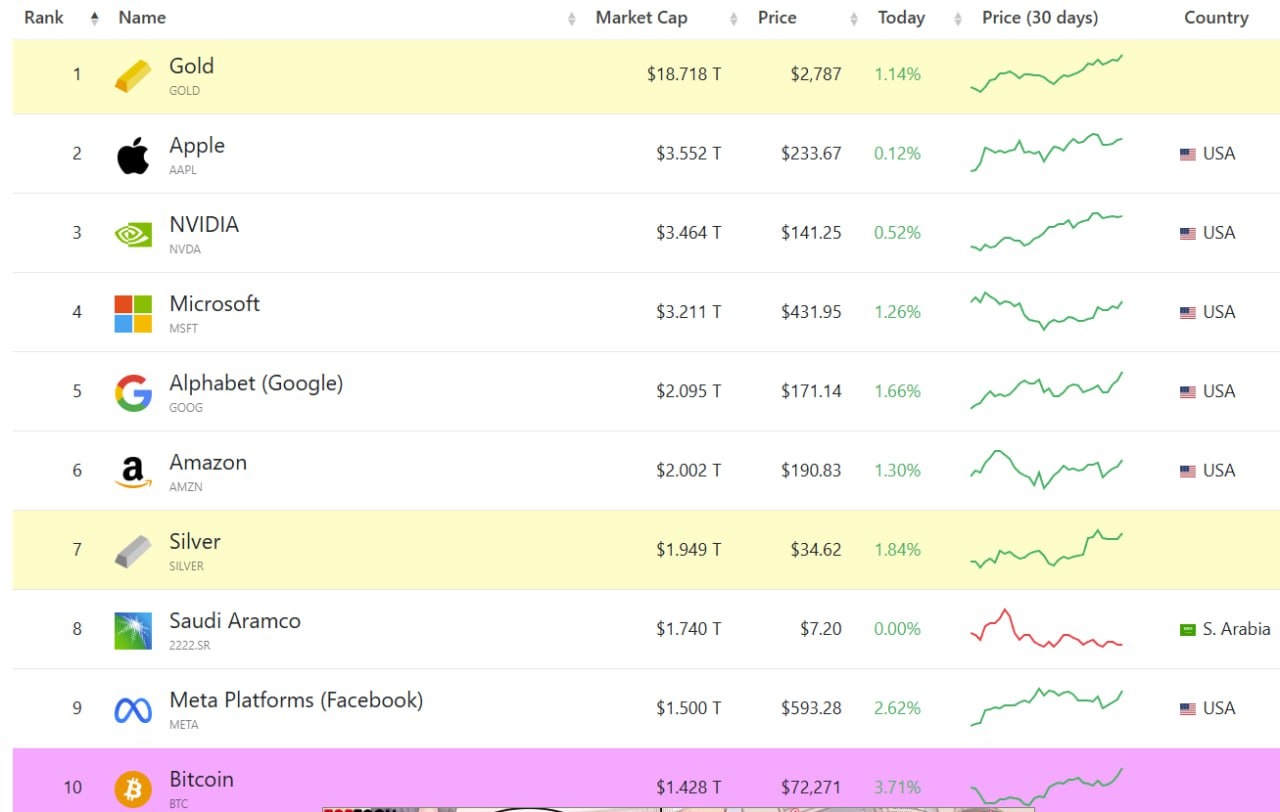Click Alphabet's 30-day price chart
Viewport: 1280px width, 812px height.
click(x=1047, y=390)
